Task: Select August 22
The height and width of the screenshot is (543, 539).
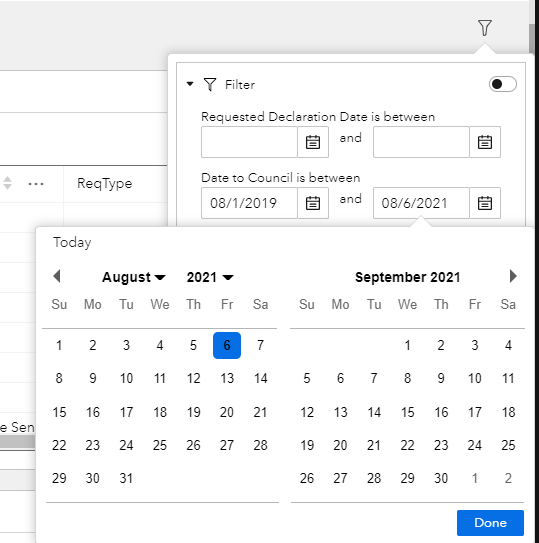Action: coord(59,445)
